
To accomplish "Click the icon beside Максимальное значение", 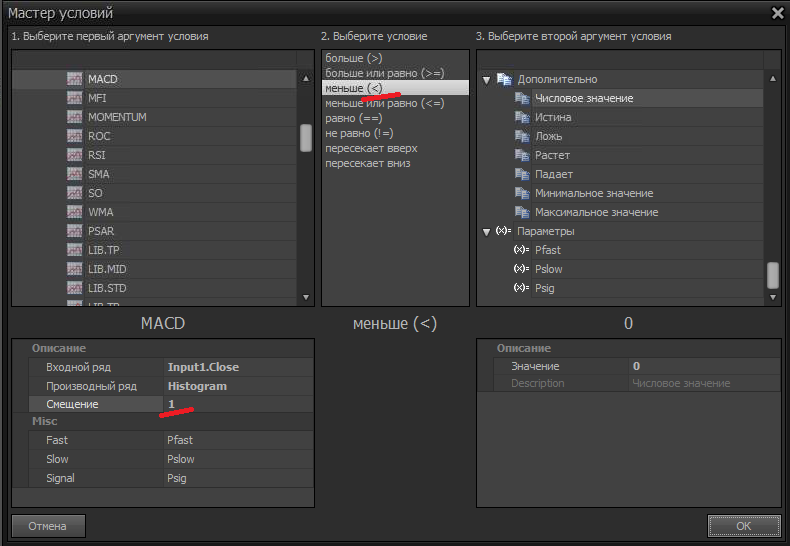I will pyautogui.click(x=521, y=212).
